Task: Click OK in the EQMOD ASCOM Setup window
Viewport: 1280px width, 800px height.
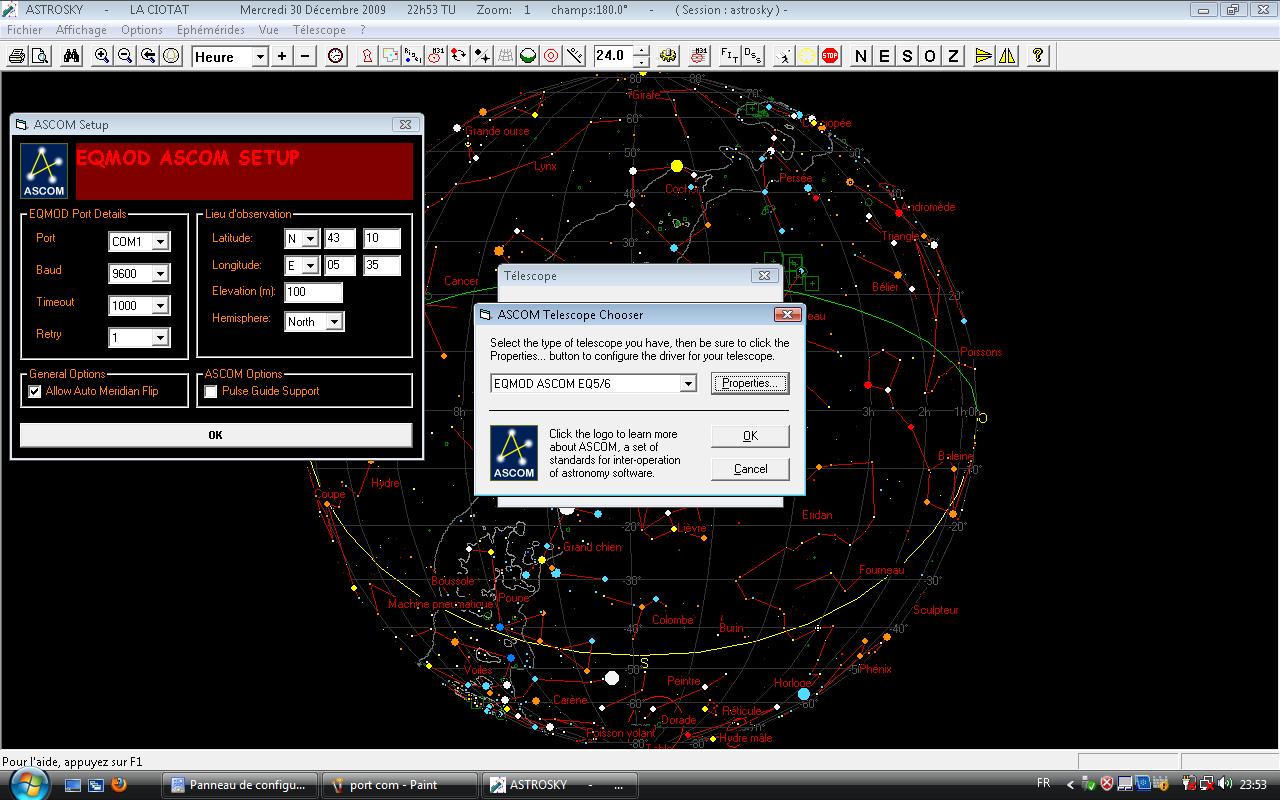Action: point(215,435)
